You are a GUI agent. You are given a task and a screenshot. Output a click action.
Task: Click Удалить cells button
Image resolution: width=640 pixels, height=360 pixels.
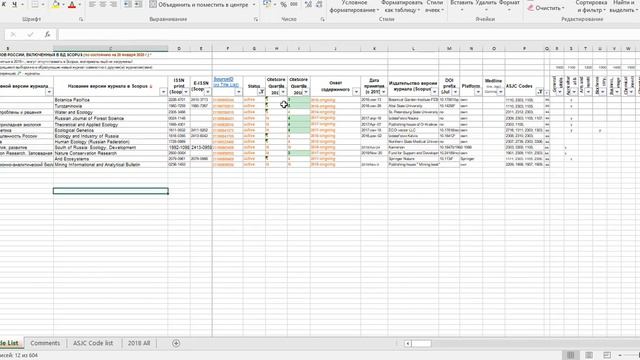pyautogui.click(x=486, y=6)
